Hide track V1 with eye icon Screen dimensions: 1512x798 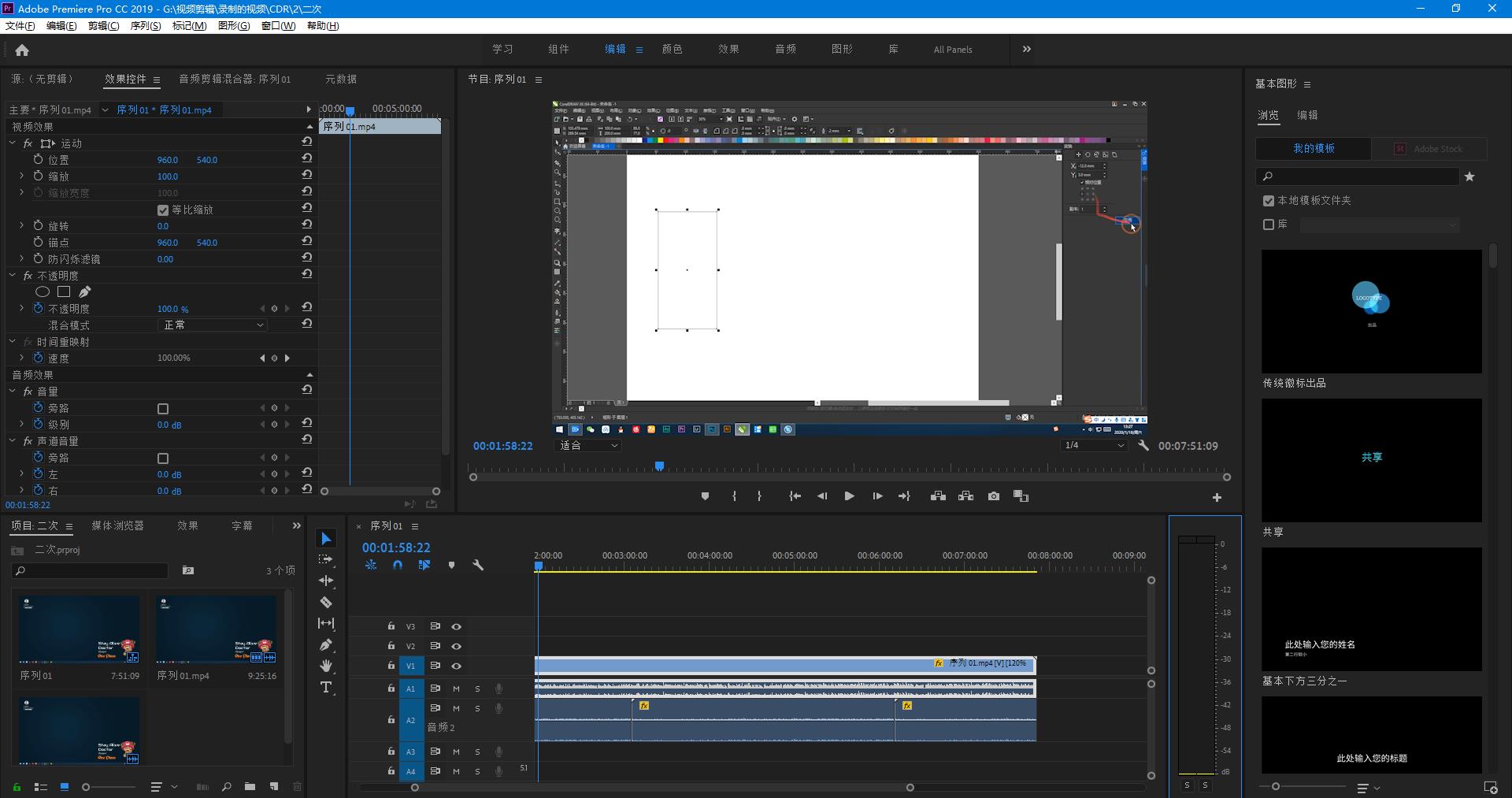pos(456,666)
